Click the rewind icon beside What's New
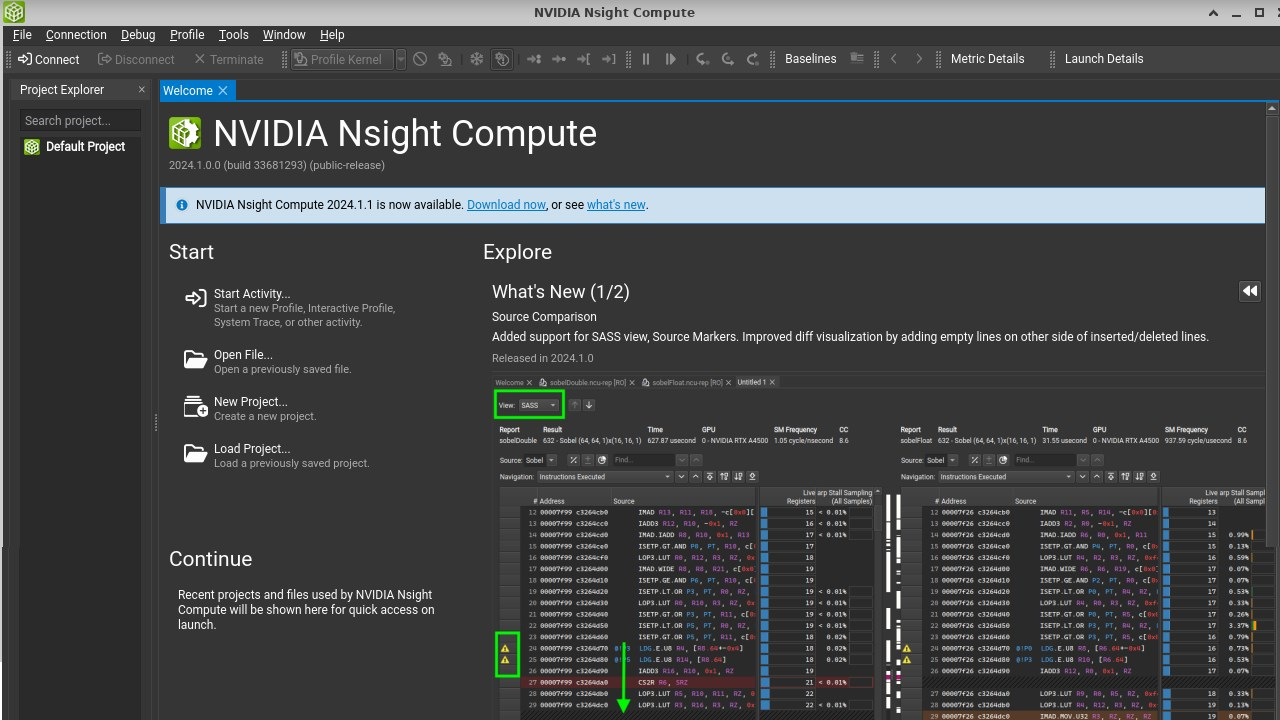1280x720 pixels. coord(1249,291)
